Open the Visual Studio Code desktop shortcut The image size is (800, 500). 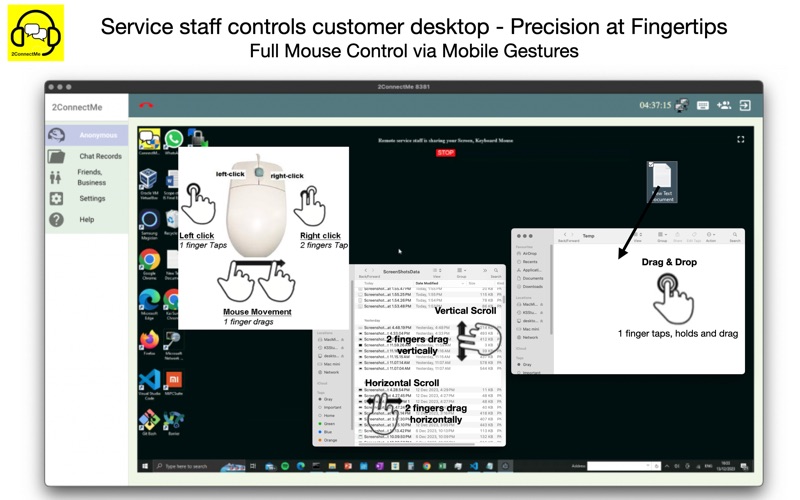click(x=149, y=385)
